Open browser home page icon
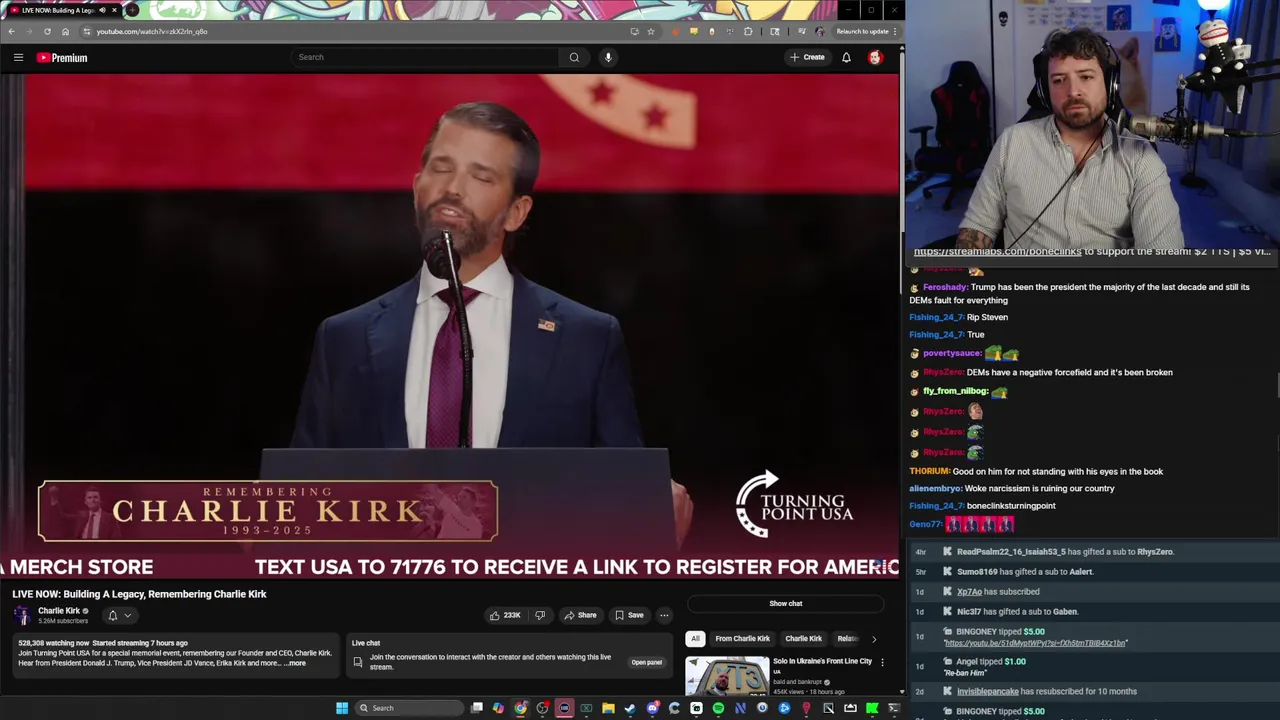This screenshot has width=1280, height=720. point(65,31)
